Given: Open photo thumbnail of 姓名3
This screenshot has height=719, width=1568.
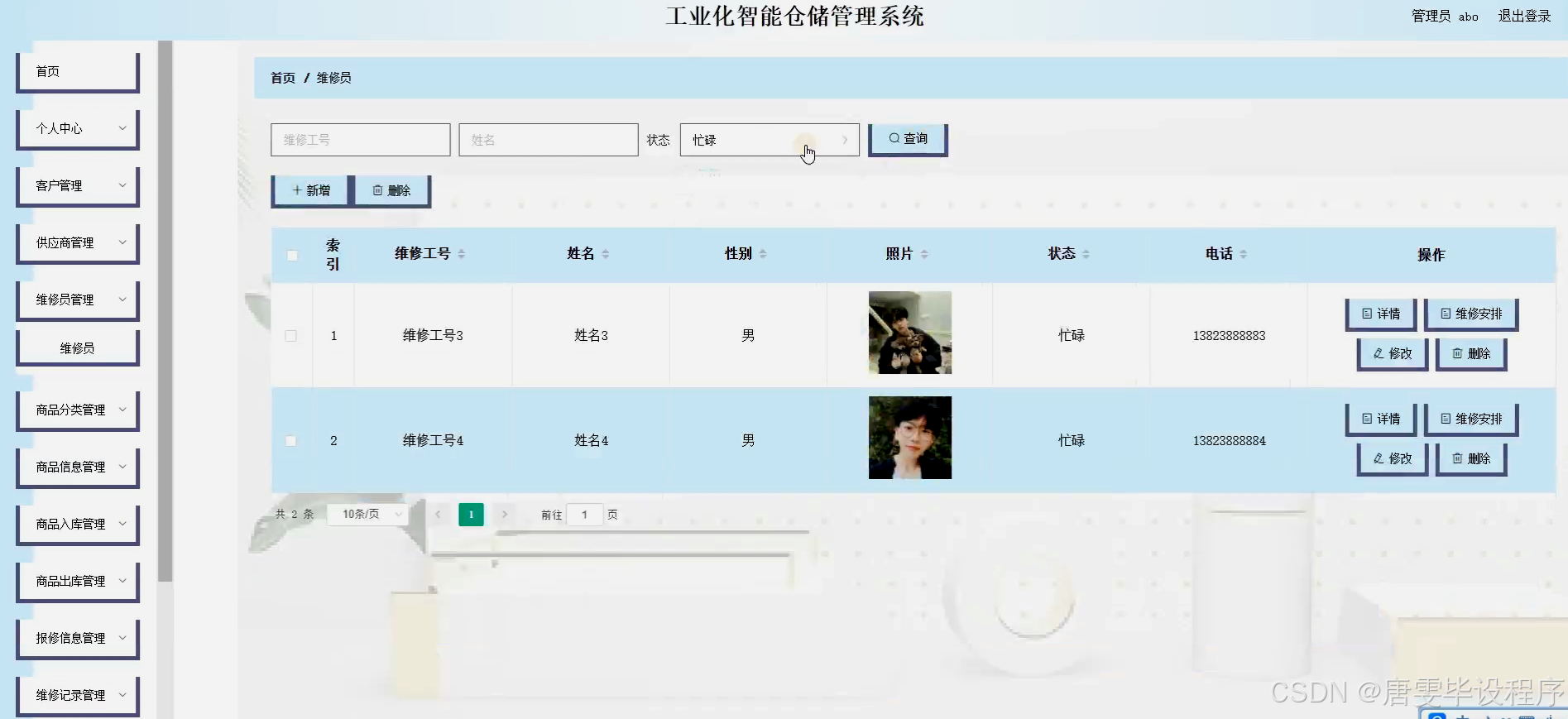Looking at the screenshot, I should (x=910, y=333).
